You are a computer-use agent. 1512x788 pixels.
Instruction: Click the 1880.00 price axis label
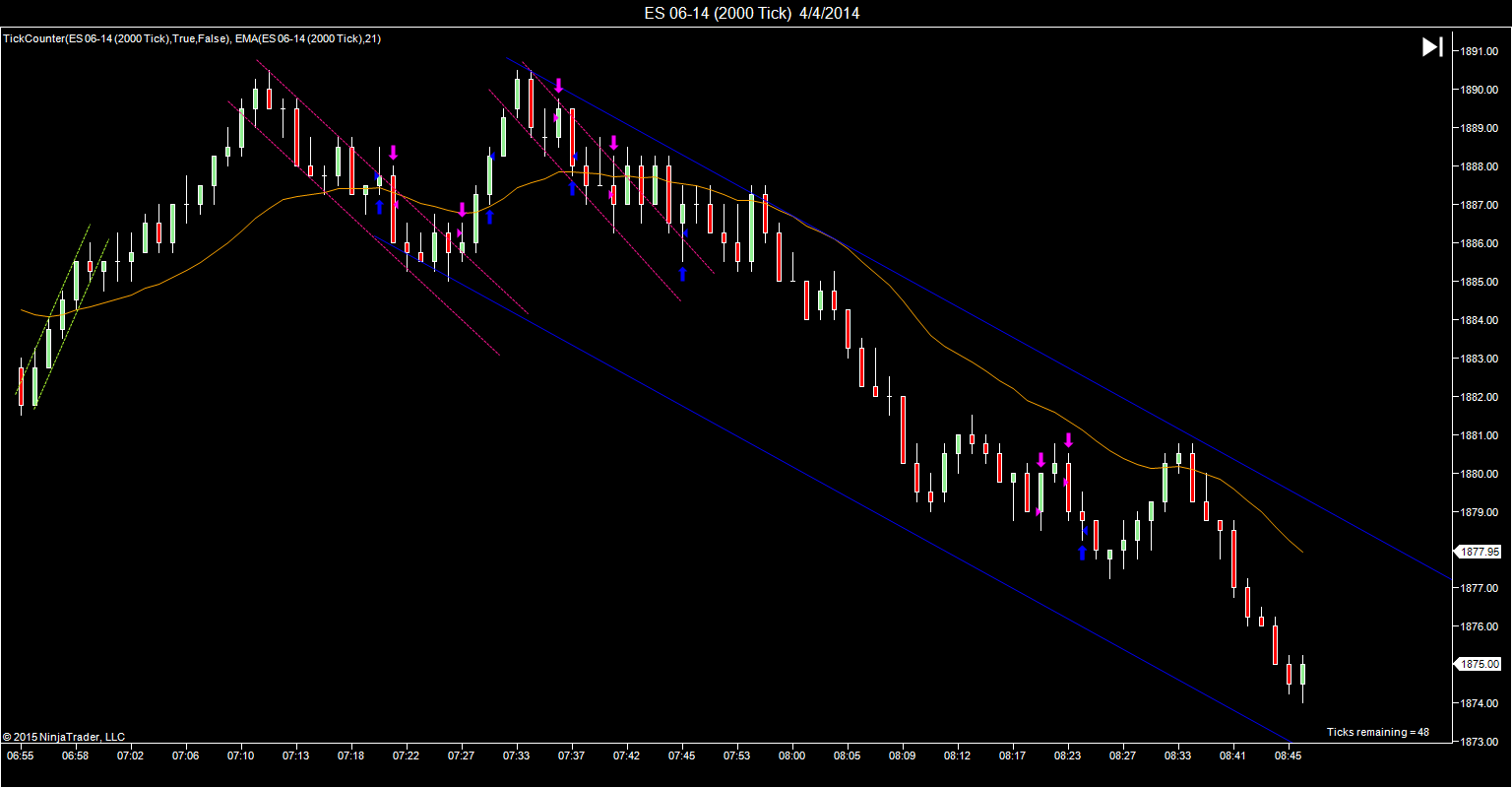tap(1479, 474)
